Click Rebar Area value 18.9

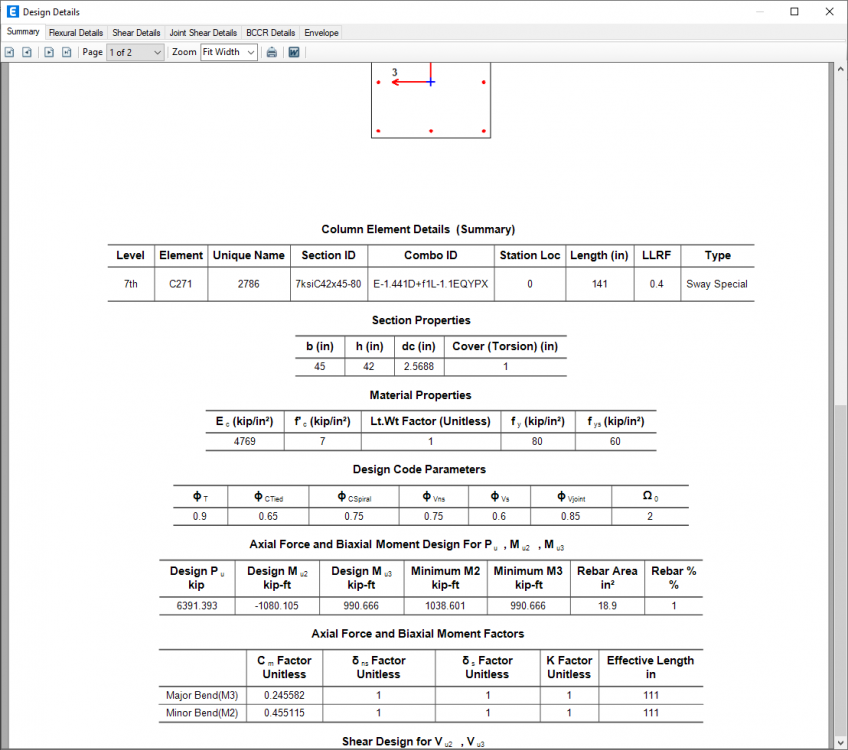coord(607,606)
